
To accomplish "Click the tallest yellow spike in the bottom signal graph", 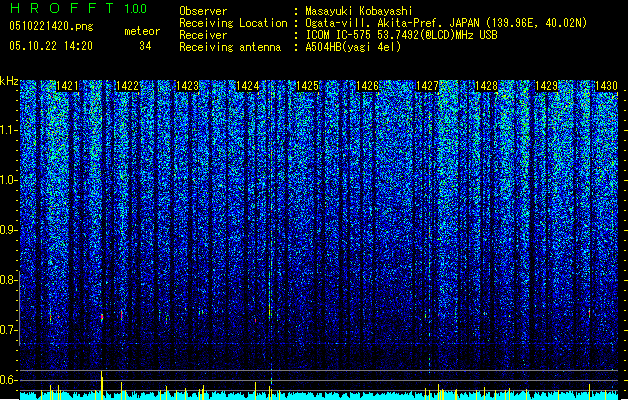I will coord(102,385).
